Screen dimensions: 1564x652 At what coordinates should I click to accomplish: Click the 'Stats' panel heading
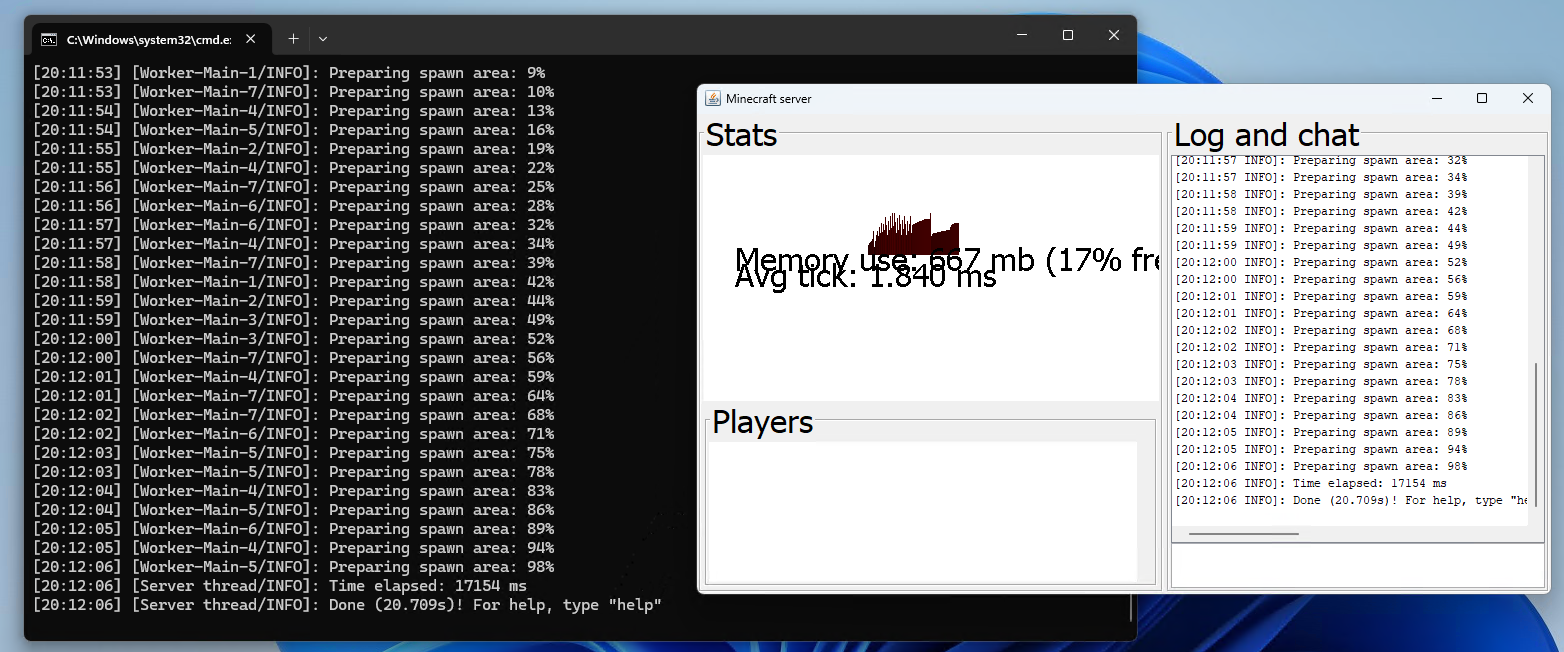click(x=741, y=135)
